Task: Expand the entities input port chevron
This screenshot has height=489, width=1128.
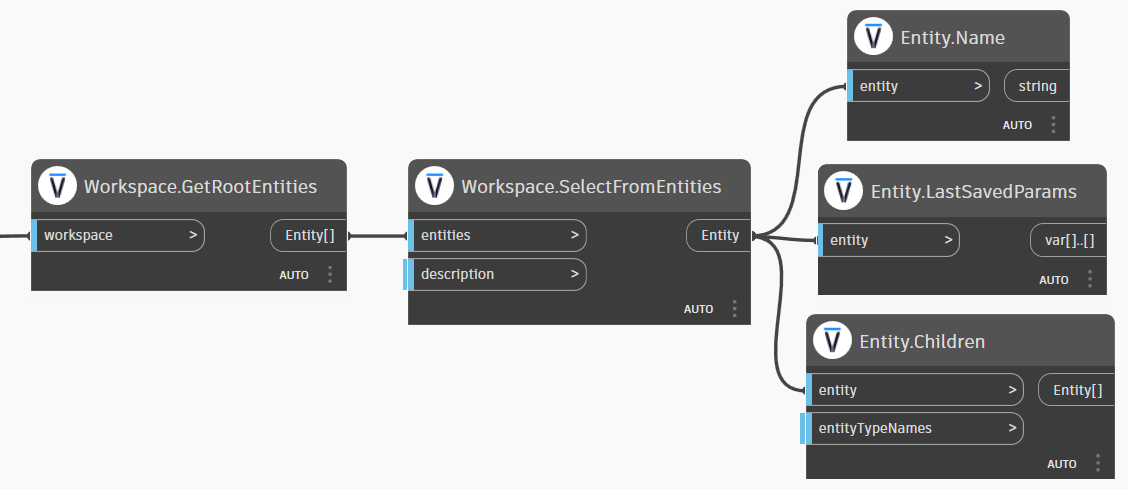Action: [x=574, y=236]
